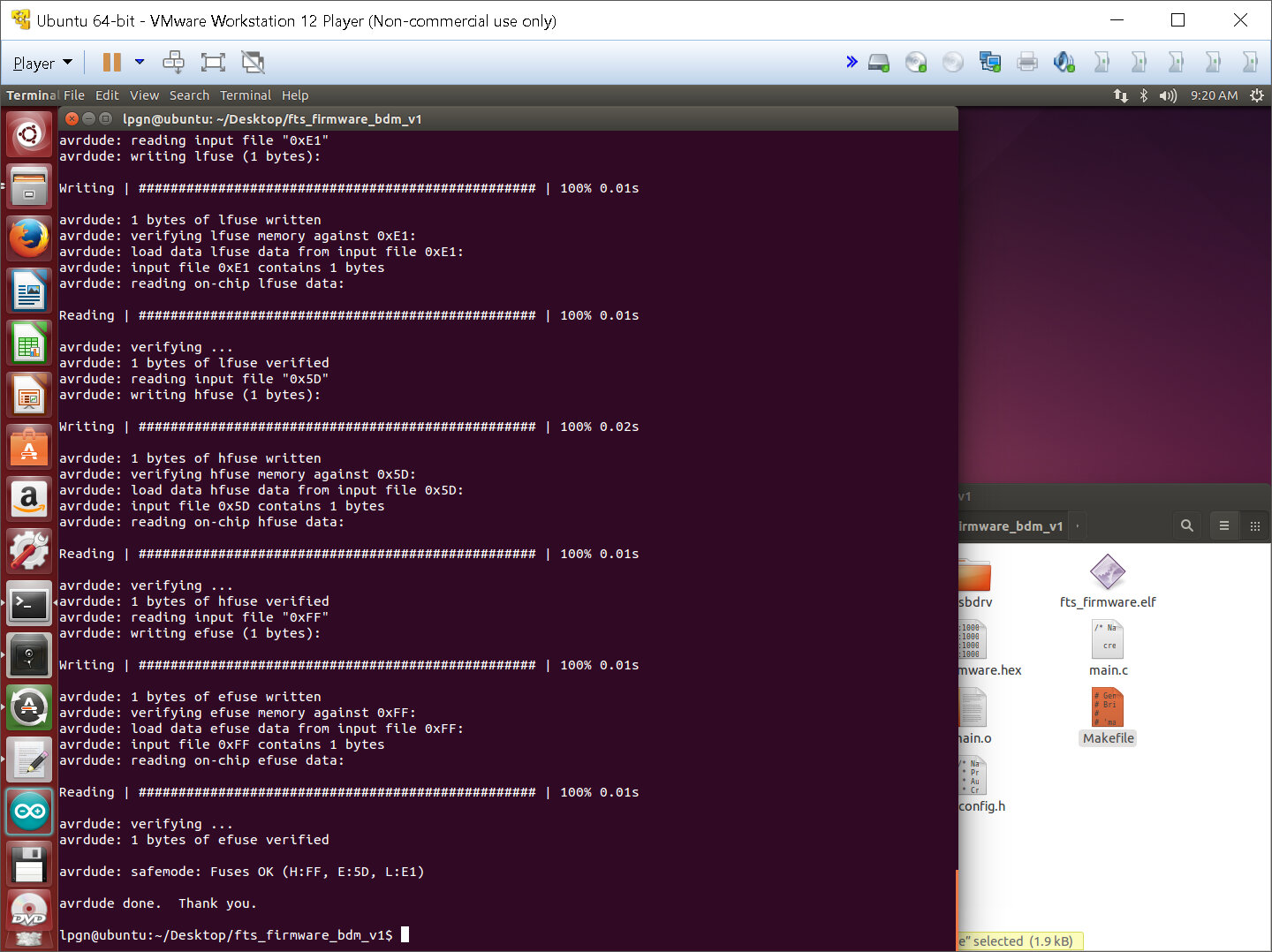
Task: Open the Terminal View menu
Action: point(144,95)
